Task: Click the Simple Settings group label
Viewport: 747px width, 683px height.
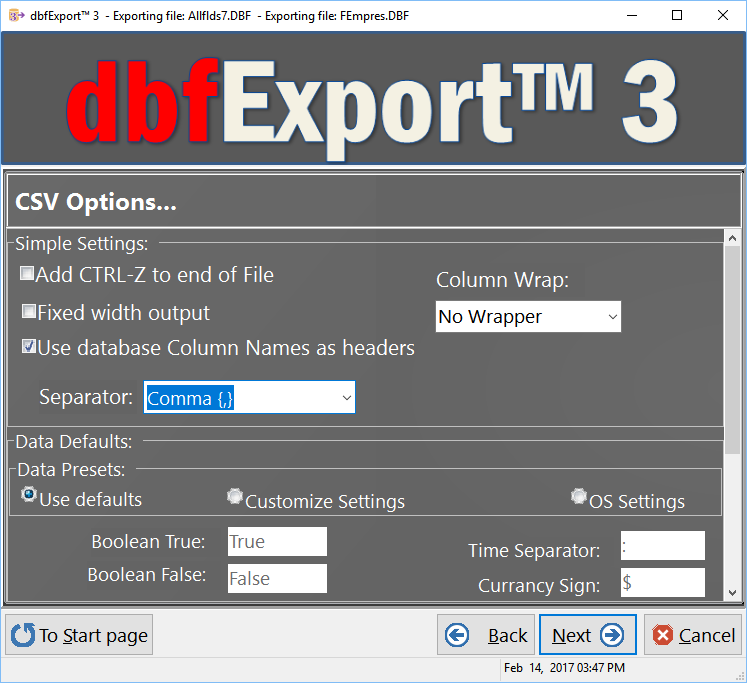Action: pyautogui.click(x=81, y=243)
